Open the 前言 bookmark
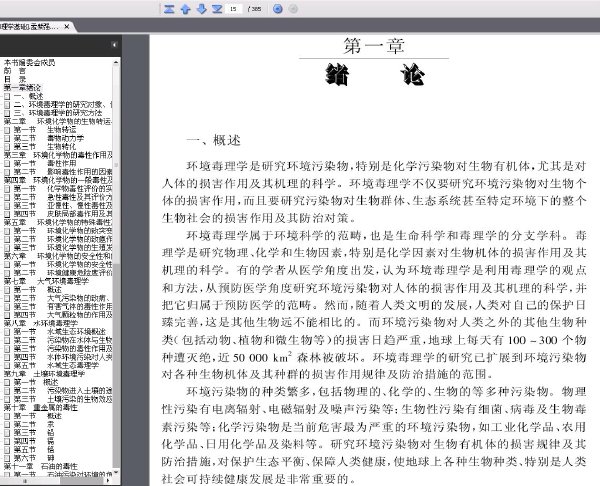Image resolution: width=600 pixels, height=486 pixels. (x=15, y=71)
